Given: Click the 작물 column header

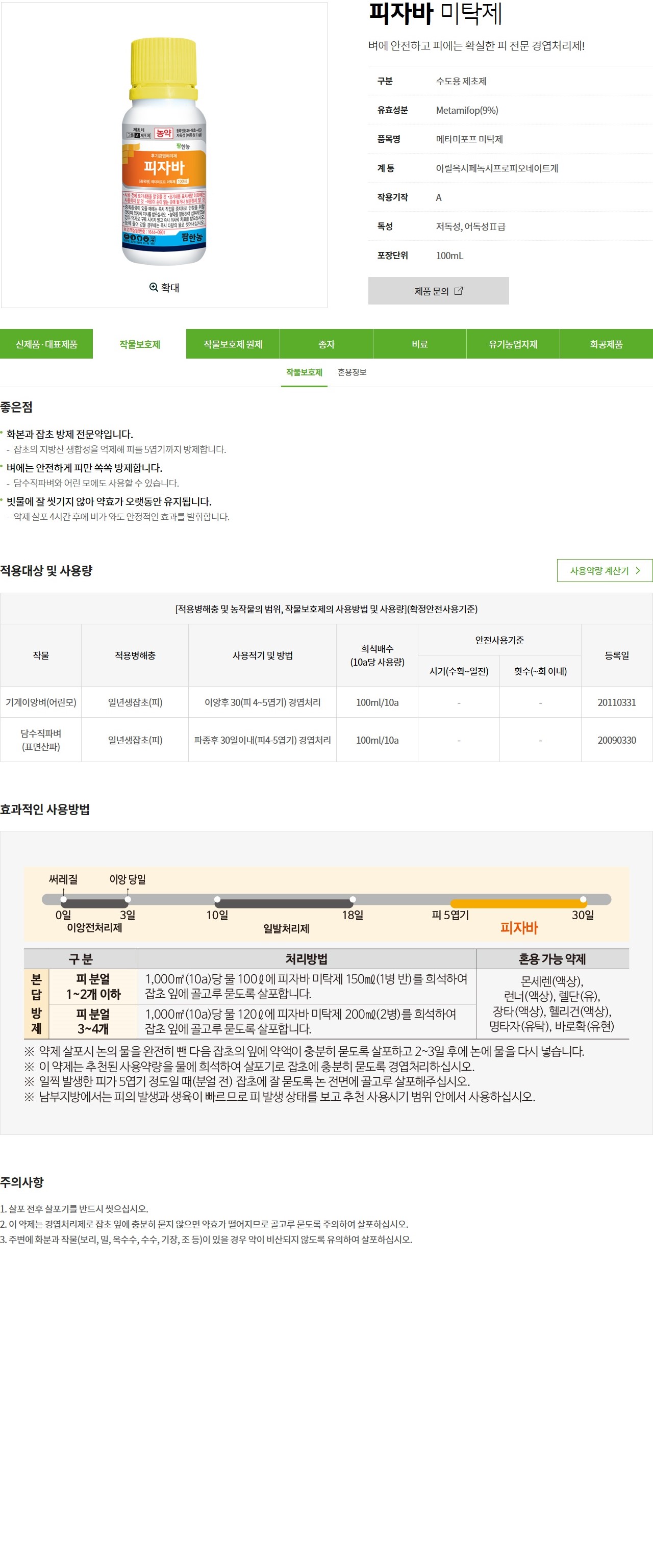Looking at the screenshot, I should (41, 655).
